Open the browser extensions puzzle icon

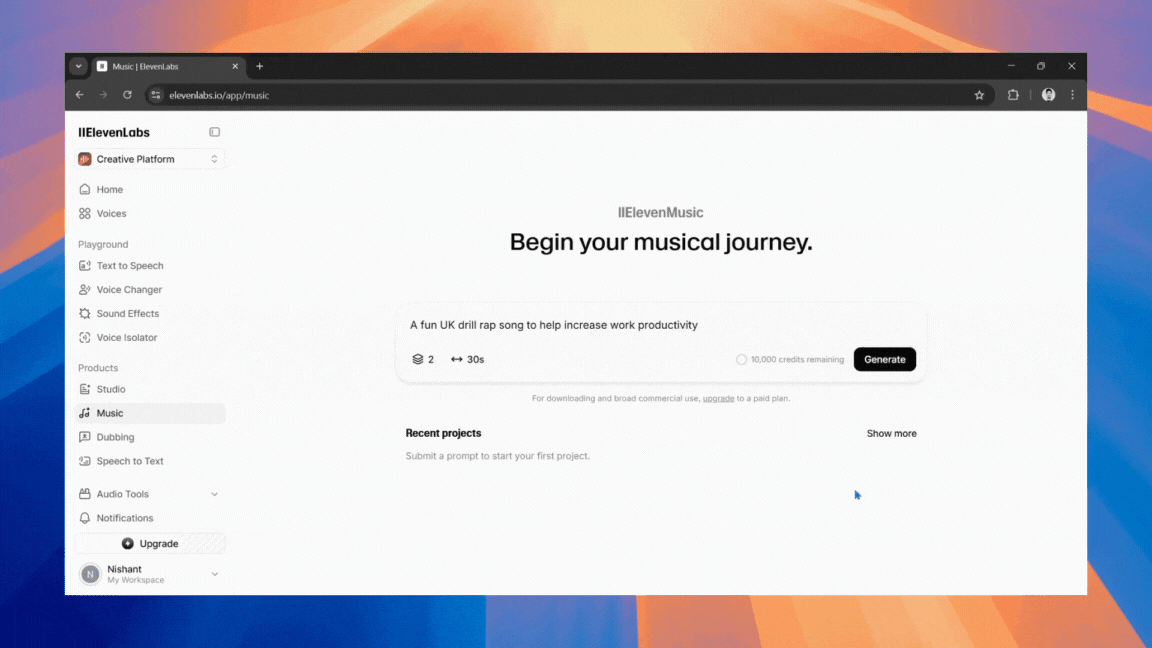click(1013, 95)
